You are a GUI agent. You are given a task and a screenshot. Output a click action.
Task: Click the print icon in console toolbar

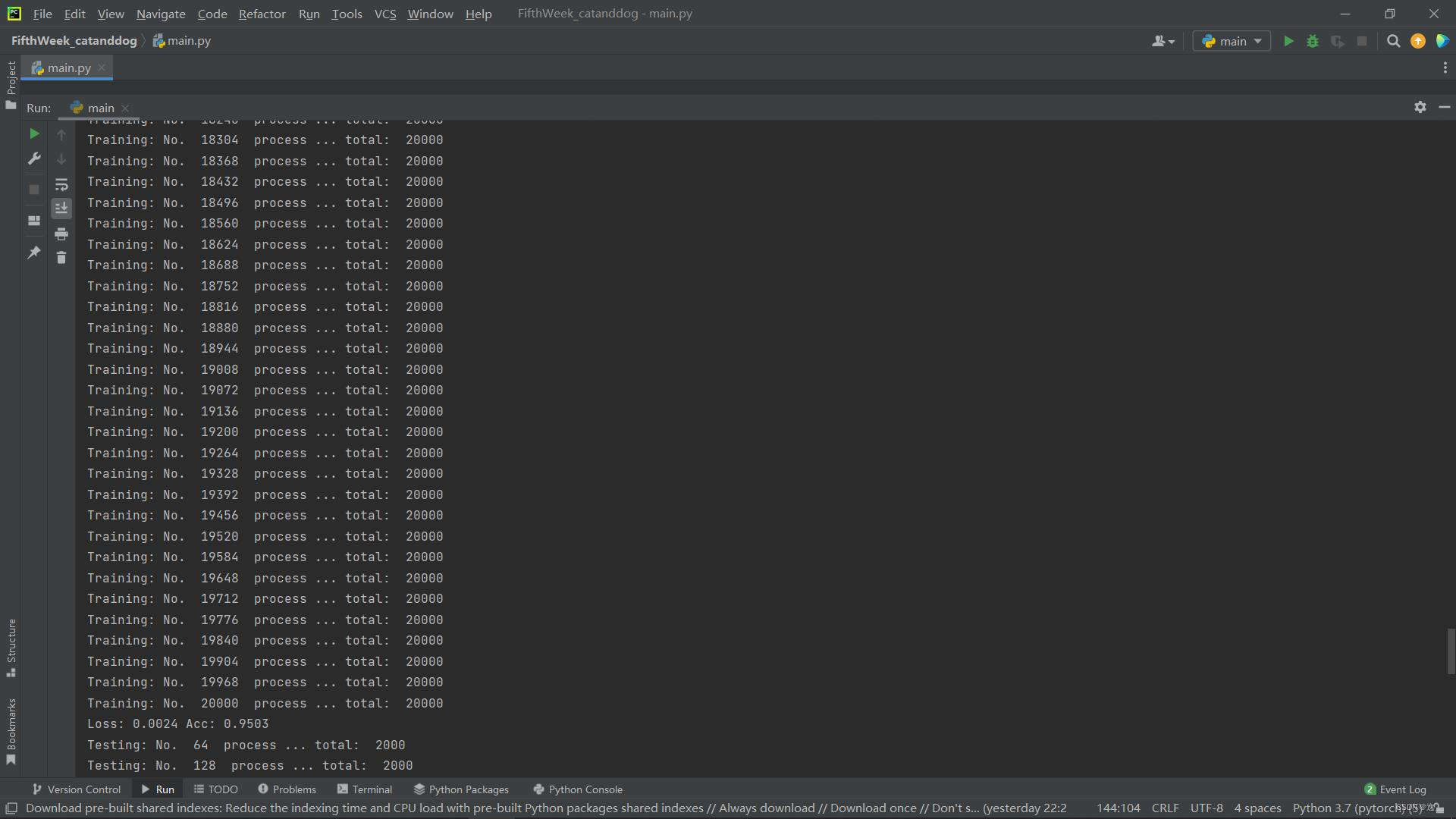coord(61,234)
